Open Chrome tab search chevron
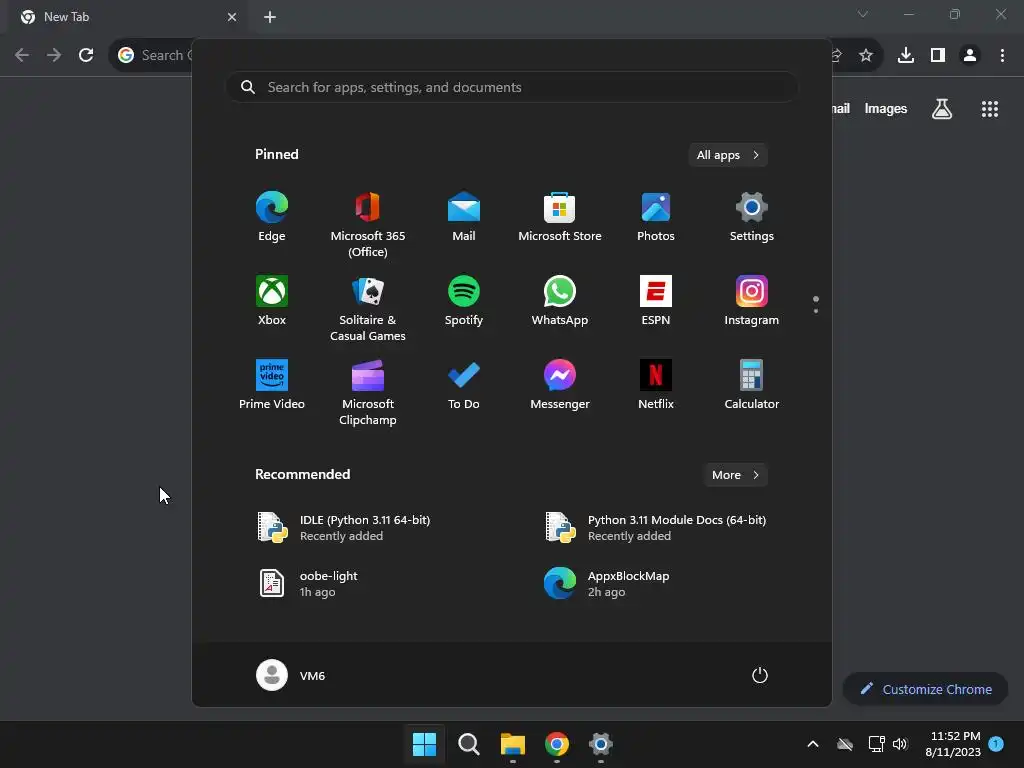The image size is (1024, 768). [863, 14]
